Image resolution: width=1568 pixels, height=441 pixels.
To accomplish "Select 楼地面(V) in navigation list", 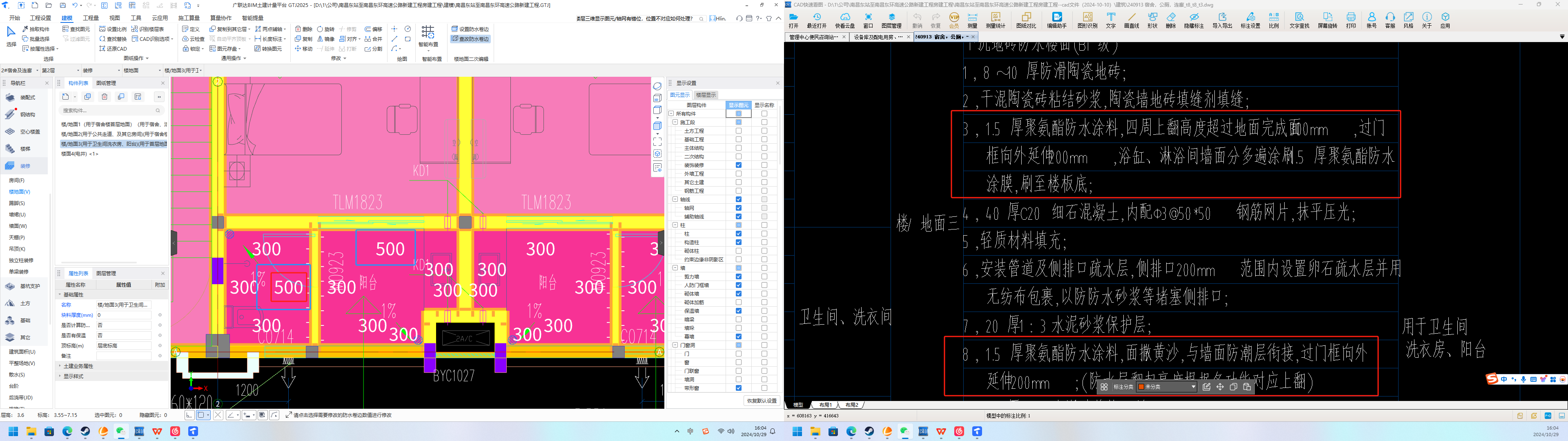I will [20, 192].
